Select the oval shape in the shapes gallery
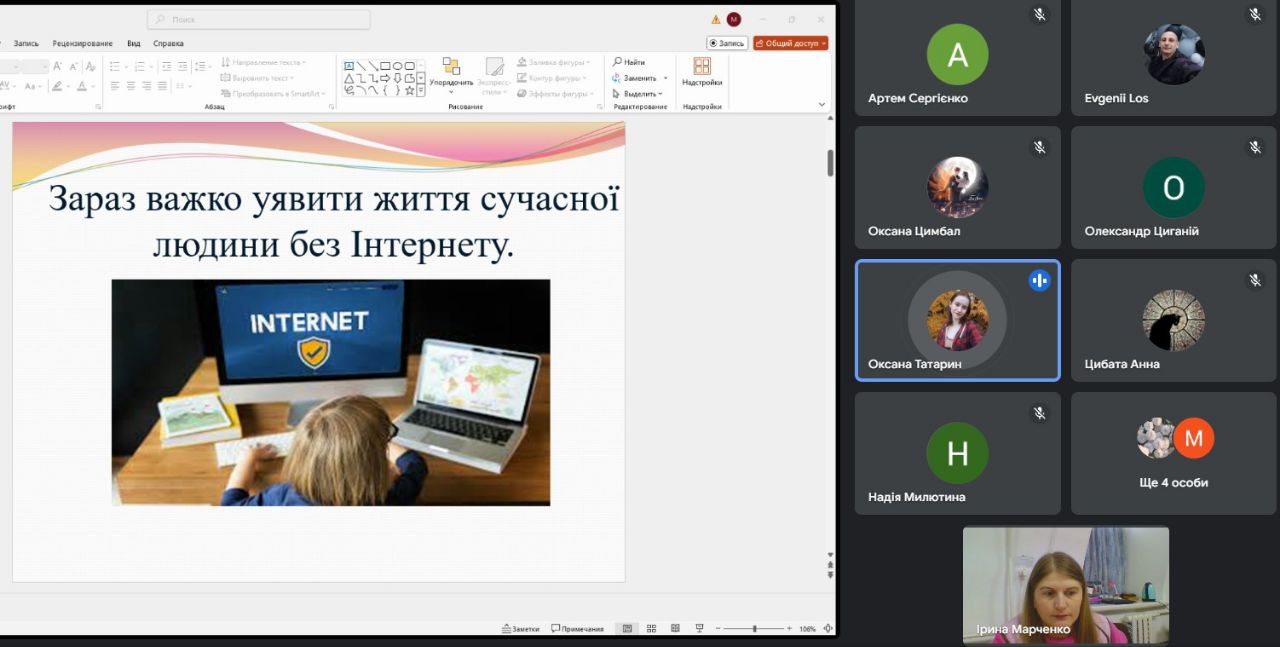The height and width of the screenshot is (647, 1280). pyautogui.click(x=397, y=66)
